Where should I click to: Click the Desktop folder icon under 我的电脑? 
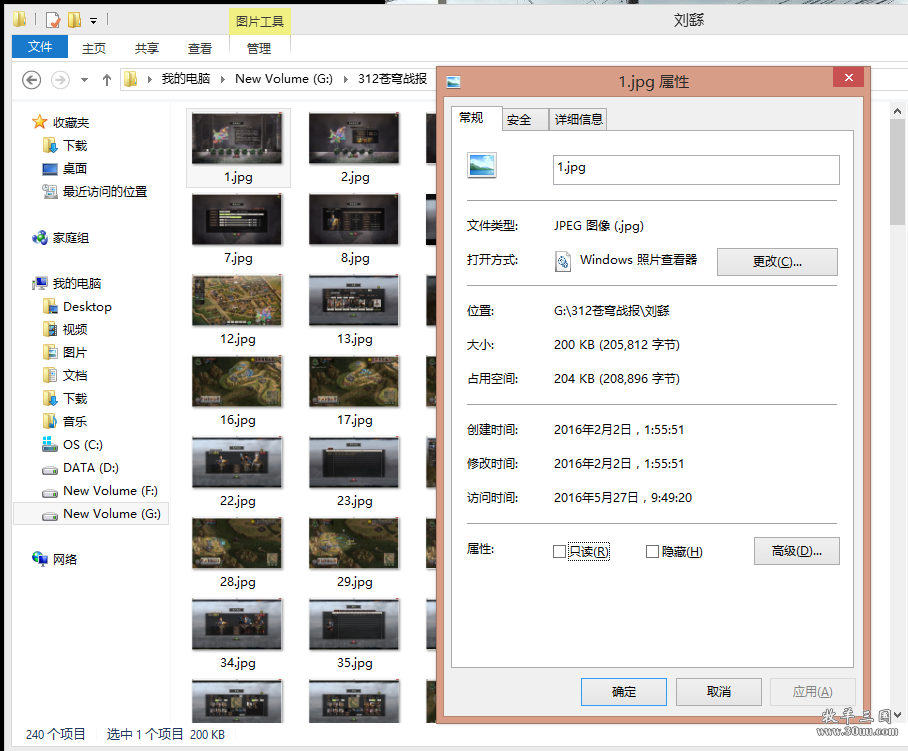pos(50,306)
